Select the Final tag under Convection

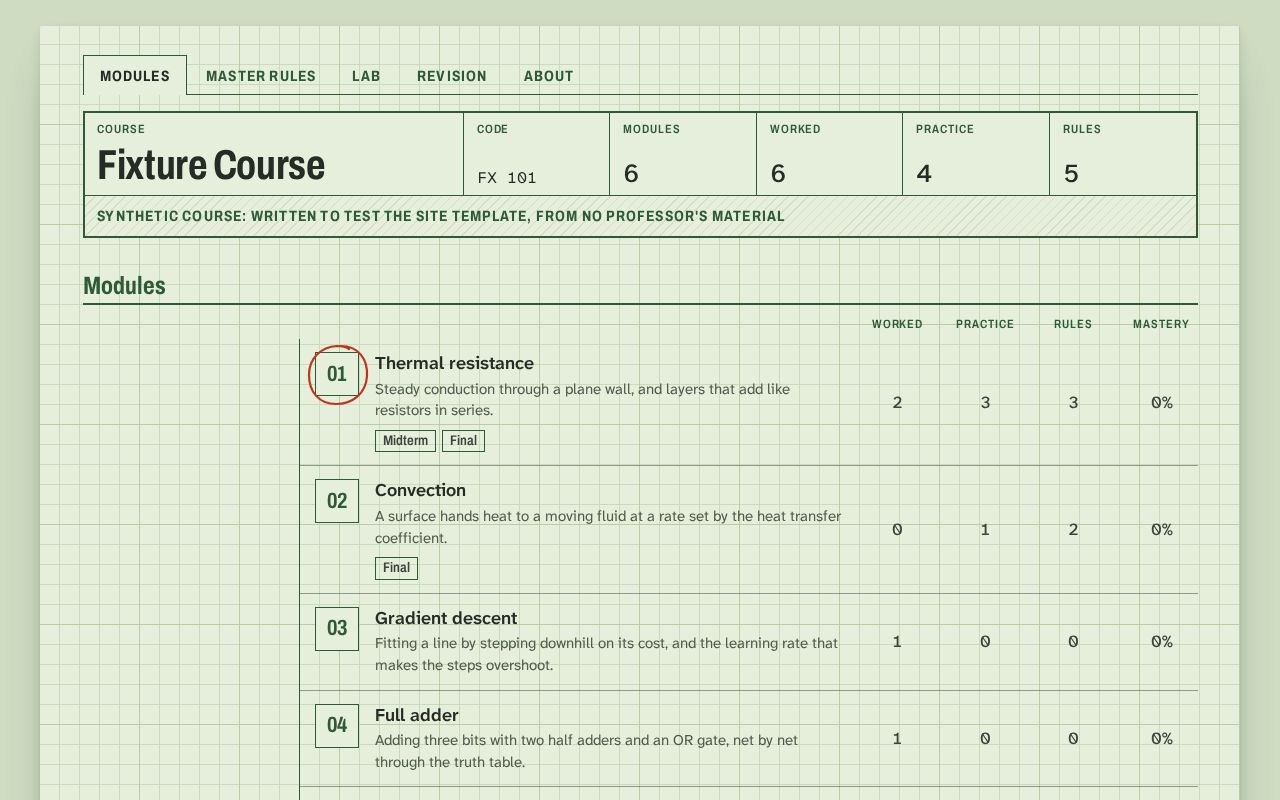[396, 568]
